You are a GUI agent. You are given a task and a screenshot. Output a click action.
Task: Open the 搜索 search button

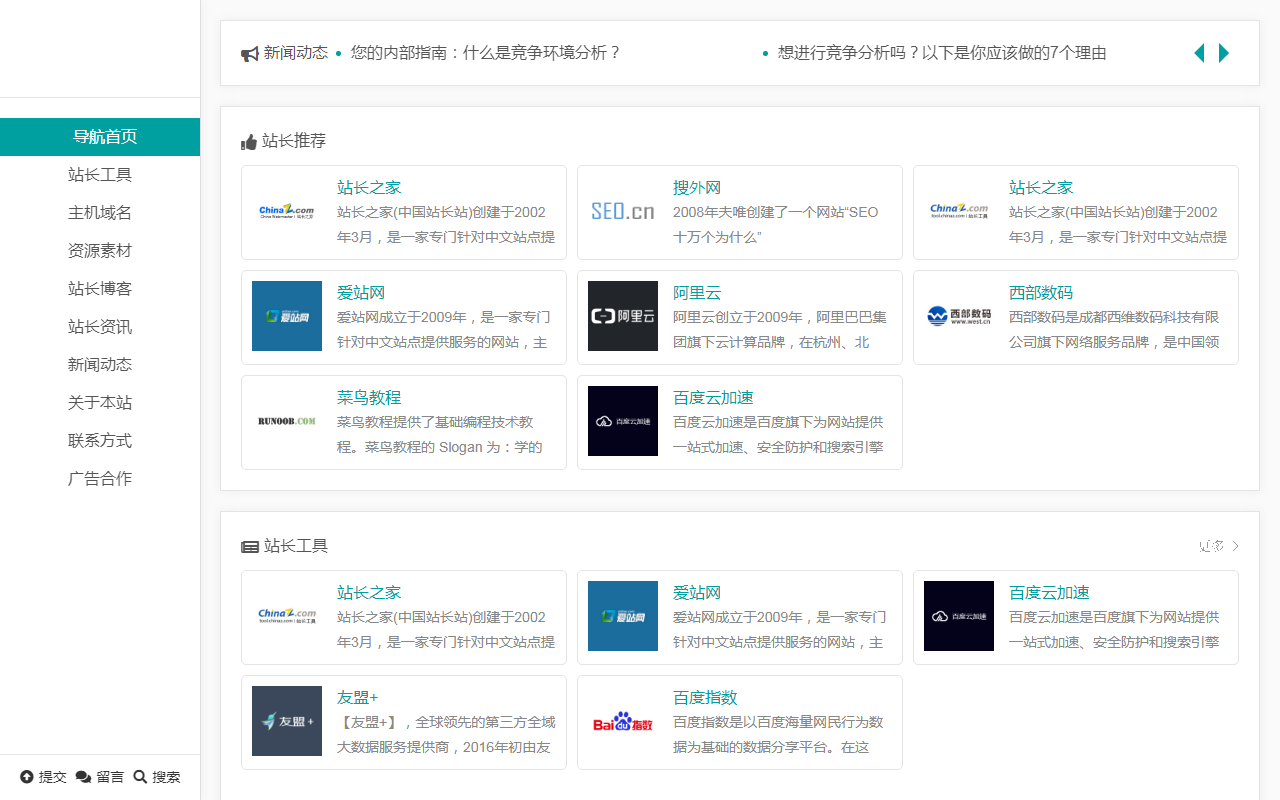tap(157, 777)
